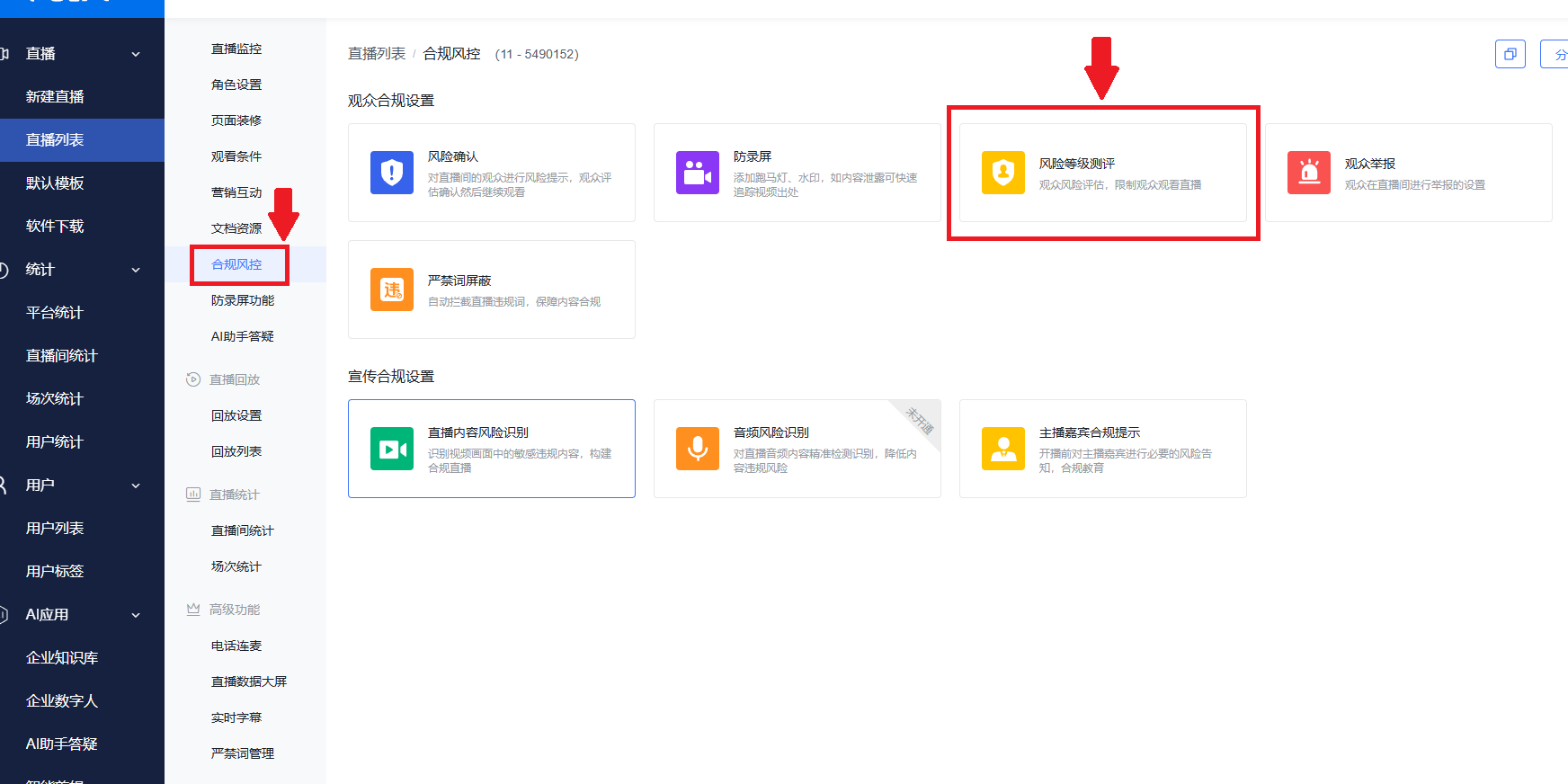This screenshot has width=1568, height=784.
Task: Collapse the 用户 sidebar section chevron
Action: (136, 486)
